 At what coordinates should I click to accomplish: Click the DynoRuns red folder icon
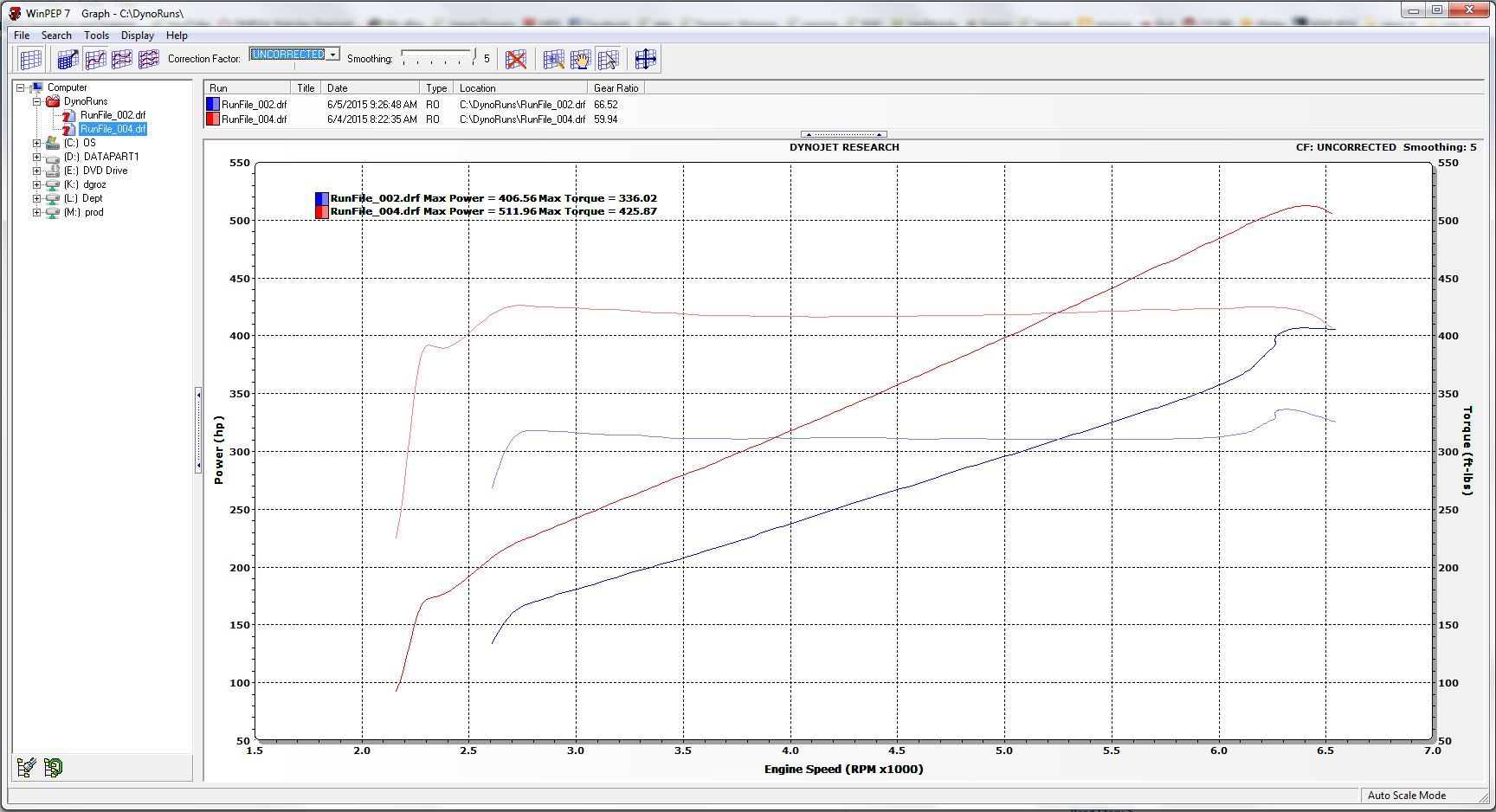(53, 101)
